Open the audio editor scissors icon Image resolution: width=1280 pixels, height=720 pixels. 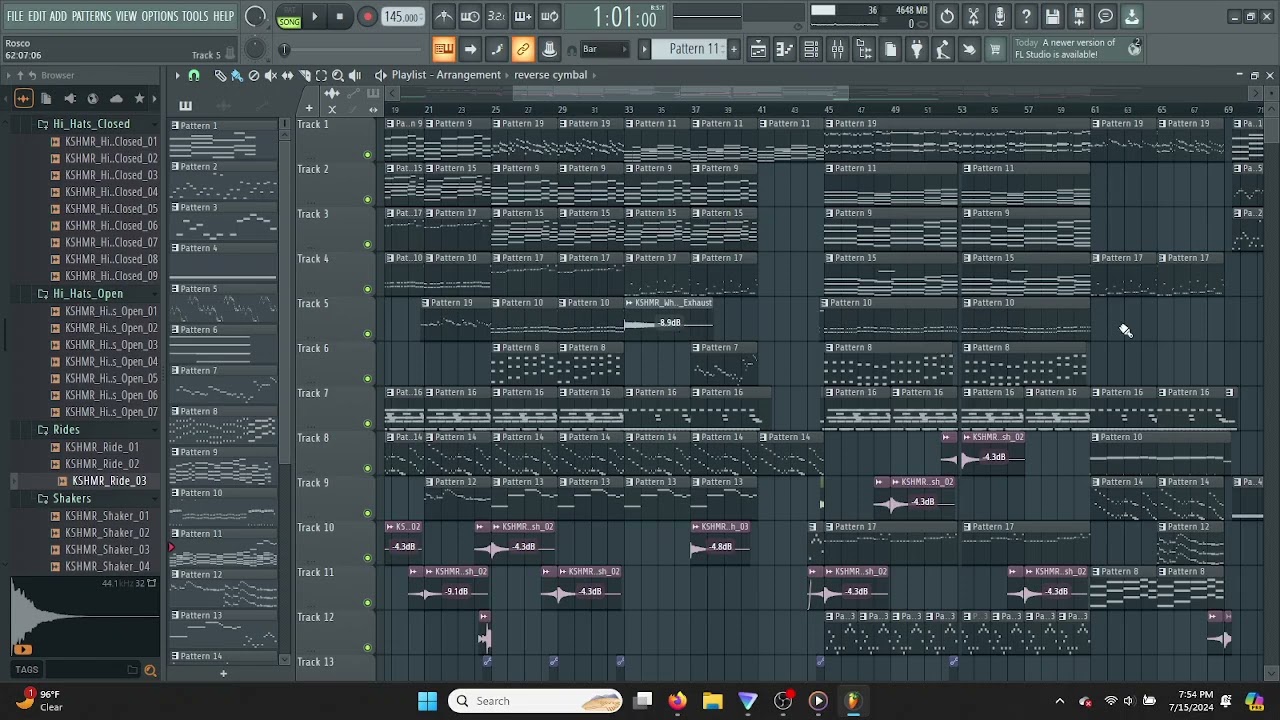[973, 17]
